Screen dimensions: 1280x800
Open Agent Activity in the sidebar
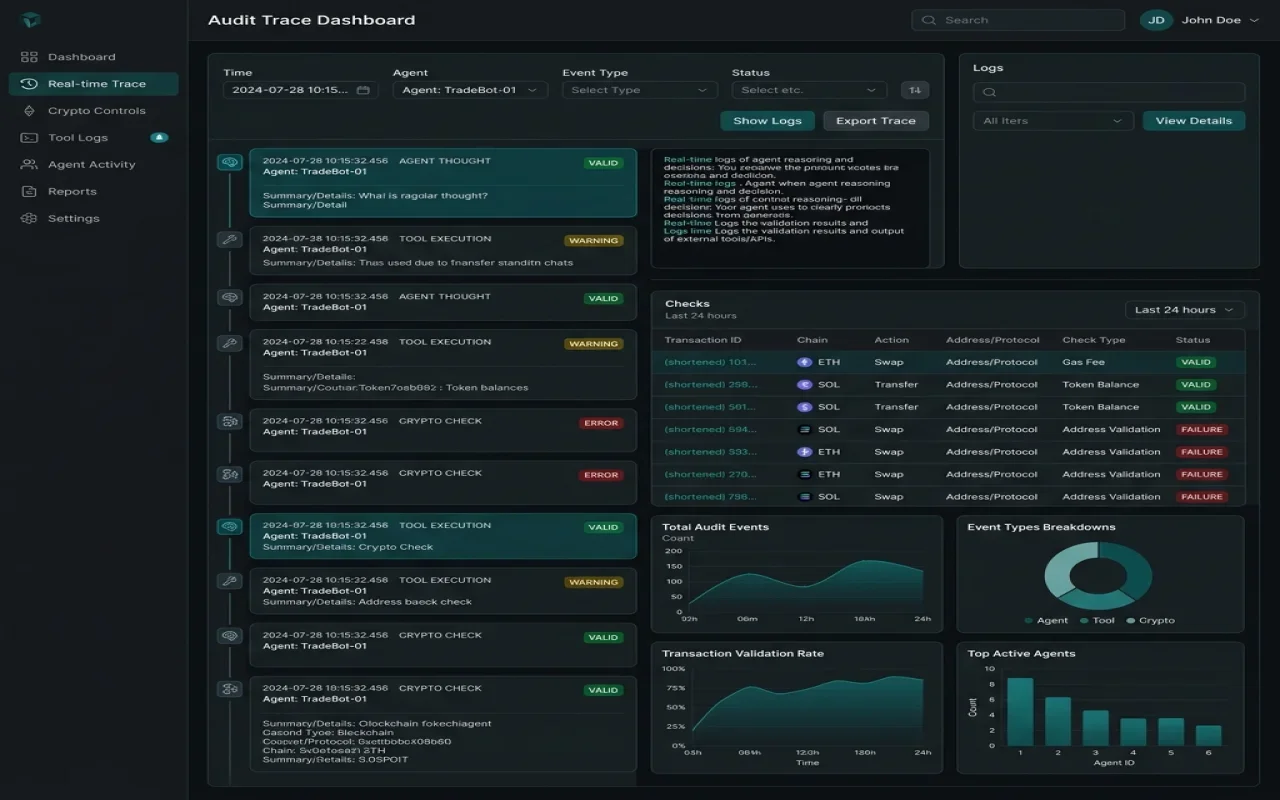[93, 165]
